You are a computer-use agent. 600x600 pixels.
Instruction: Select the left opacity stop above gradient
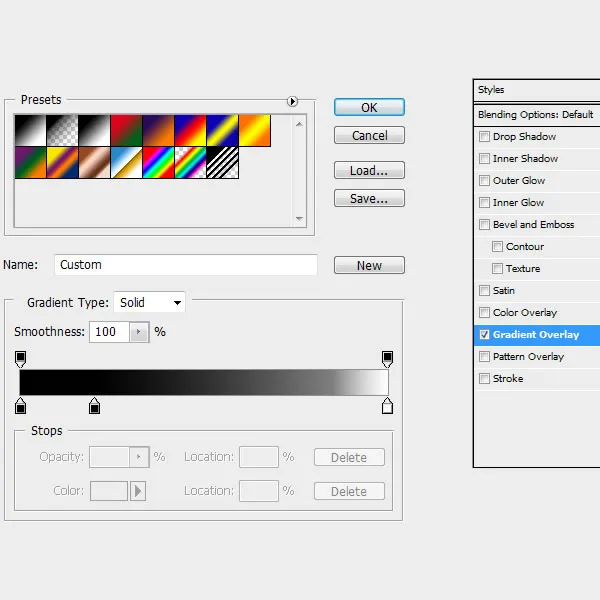pyautogui.click(x=21, y=358)
